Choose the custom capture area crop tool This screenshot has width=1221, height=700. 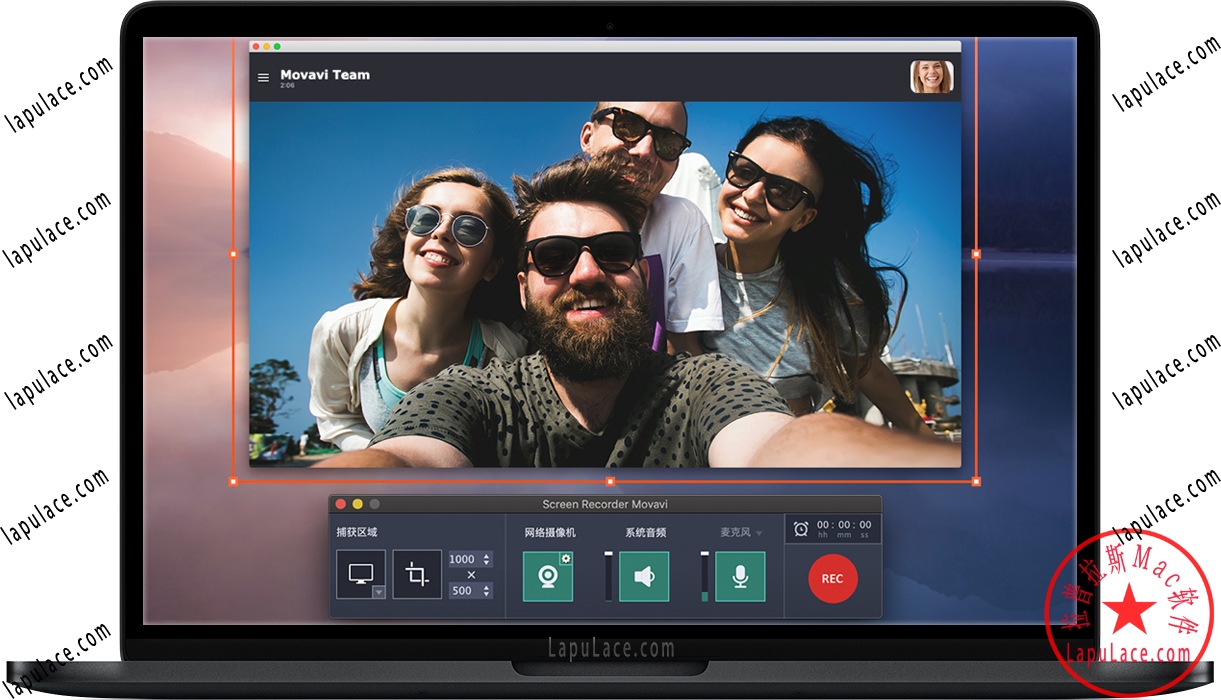click(x=417, y=575)
